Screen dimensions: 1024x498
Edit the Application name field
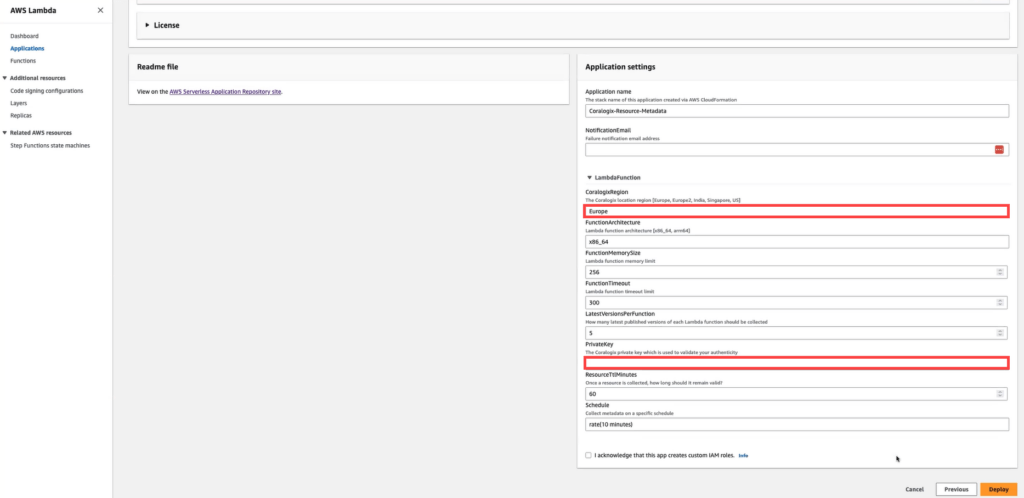click(x=797, y=111)
